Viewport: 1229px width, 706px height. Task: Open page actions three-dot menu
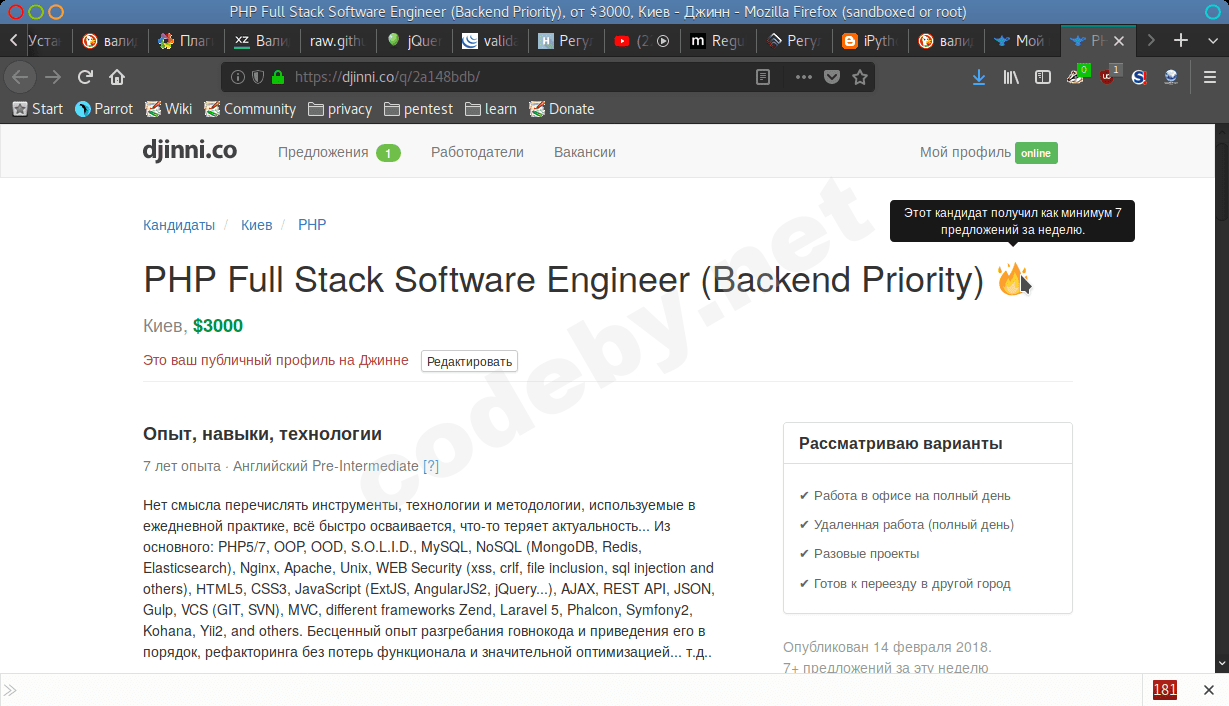click(x=804, y=77)
